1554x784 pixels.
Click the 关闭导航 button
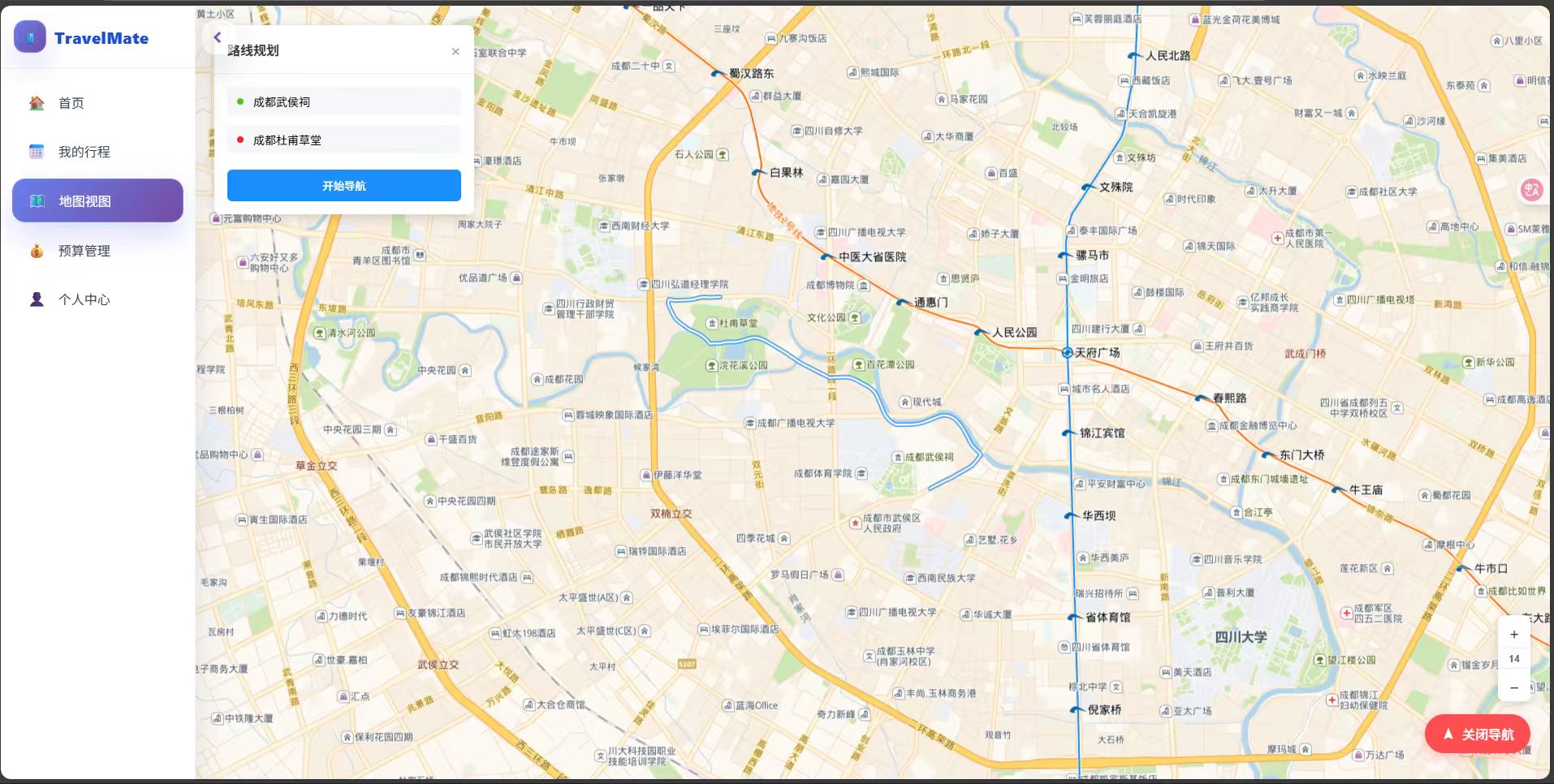(1478, 734)
